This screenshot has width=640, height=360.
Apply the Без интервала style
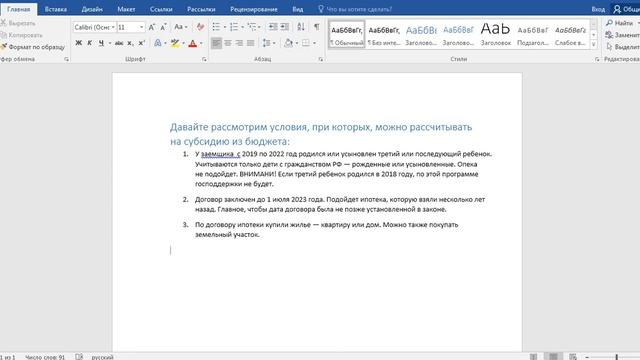[x=384, y=35]
